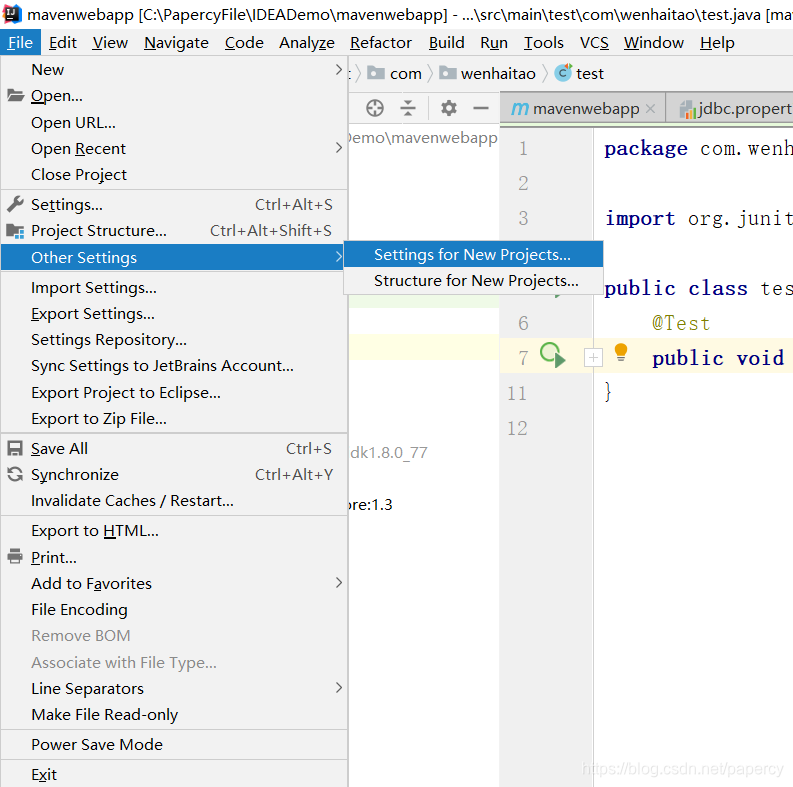Open the Build menu

coord(446,43)
